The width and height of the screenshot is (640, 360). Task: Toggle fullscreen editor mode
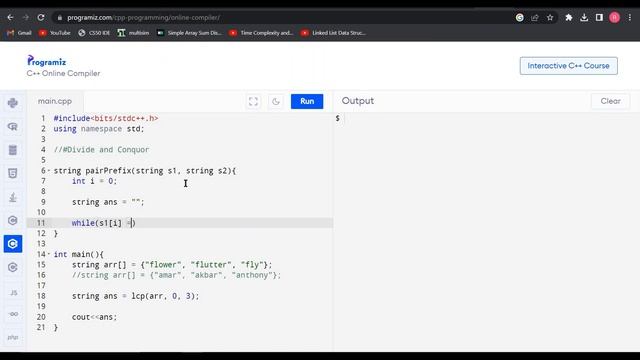253,101
